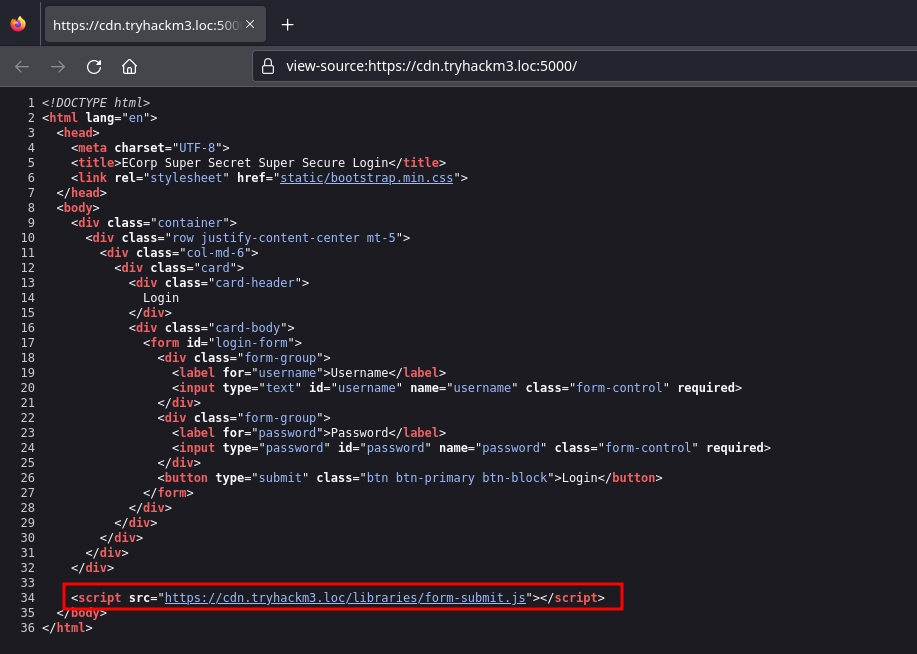
Task: Click the padlock site security icon
Action: (x=267, y=67)
